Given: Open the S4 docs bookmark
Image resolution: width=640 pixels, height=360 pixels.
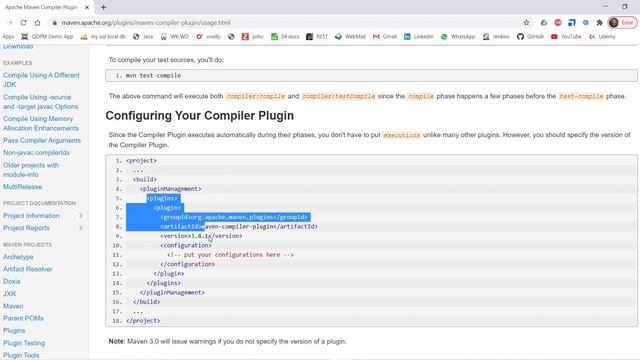Looking at the screenshot, I should tap(285, 36).
